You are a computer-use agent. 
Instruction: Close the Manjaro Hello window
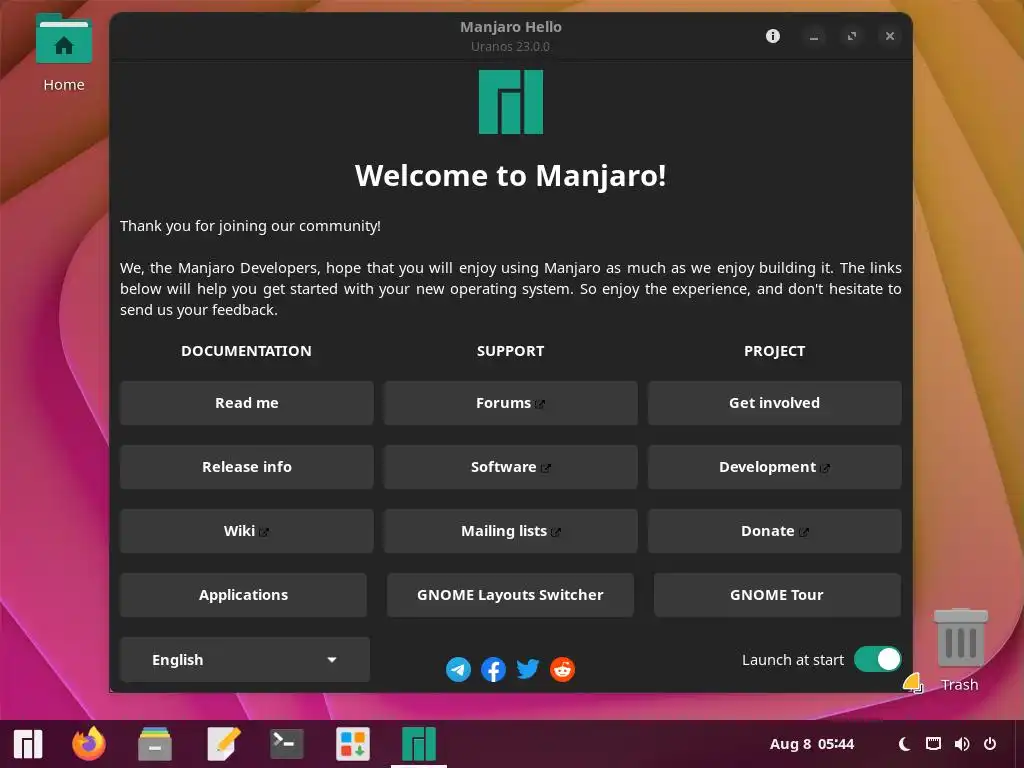pos(889,37)
